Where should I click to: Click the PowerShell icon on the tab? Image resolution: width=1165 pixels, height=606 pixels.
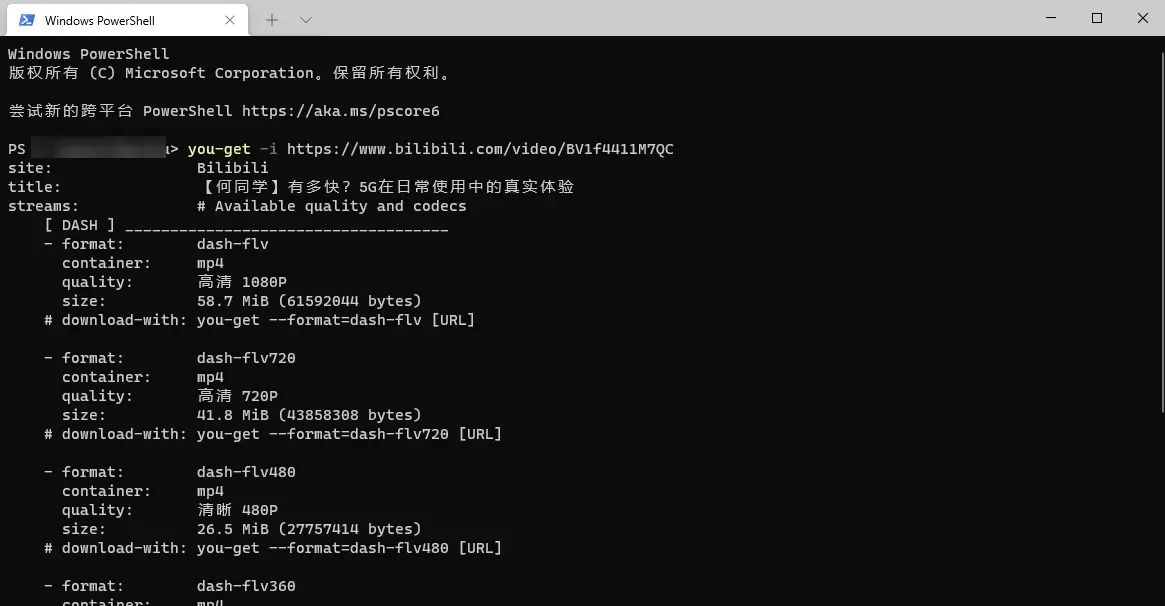(x=27, y=19)
